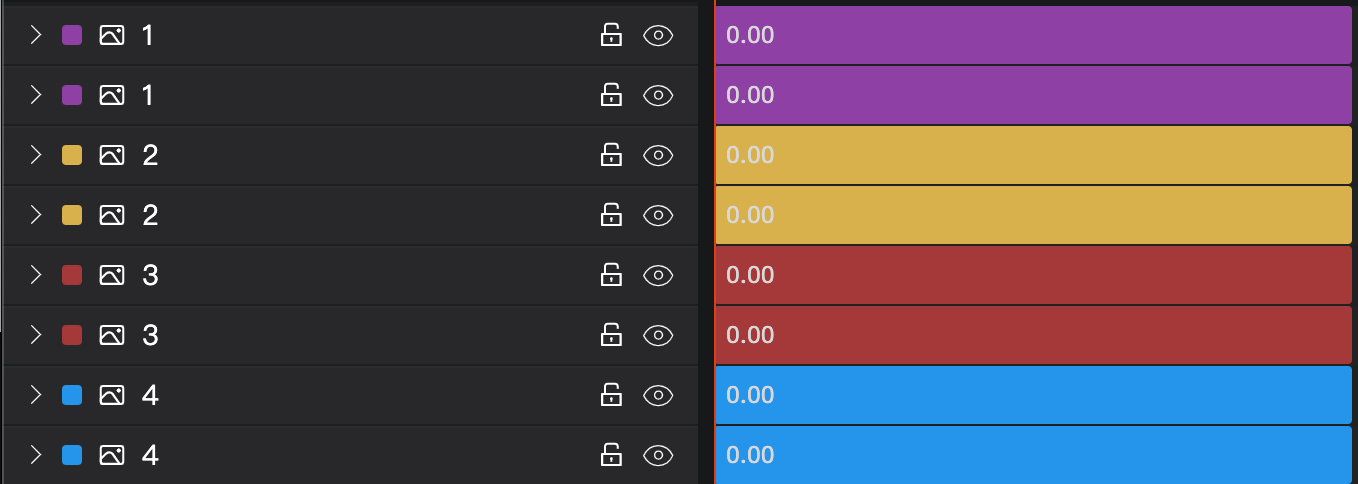
Task: Click image icon of first layer 4
Action: click(112, 396)
